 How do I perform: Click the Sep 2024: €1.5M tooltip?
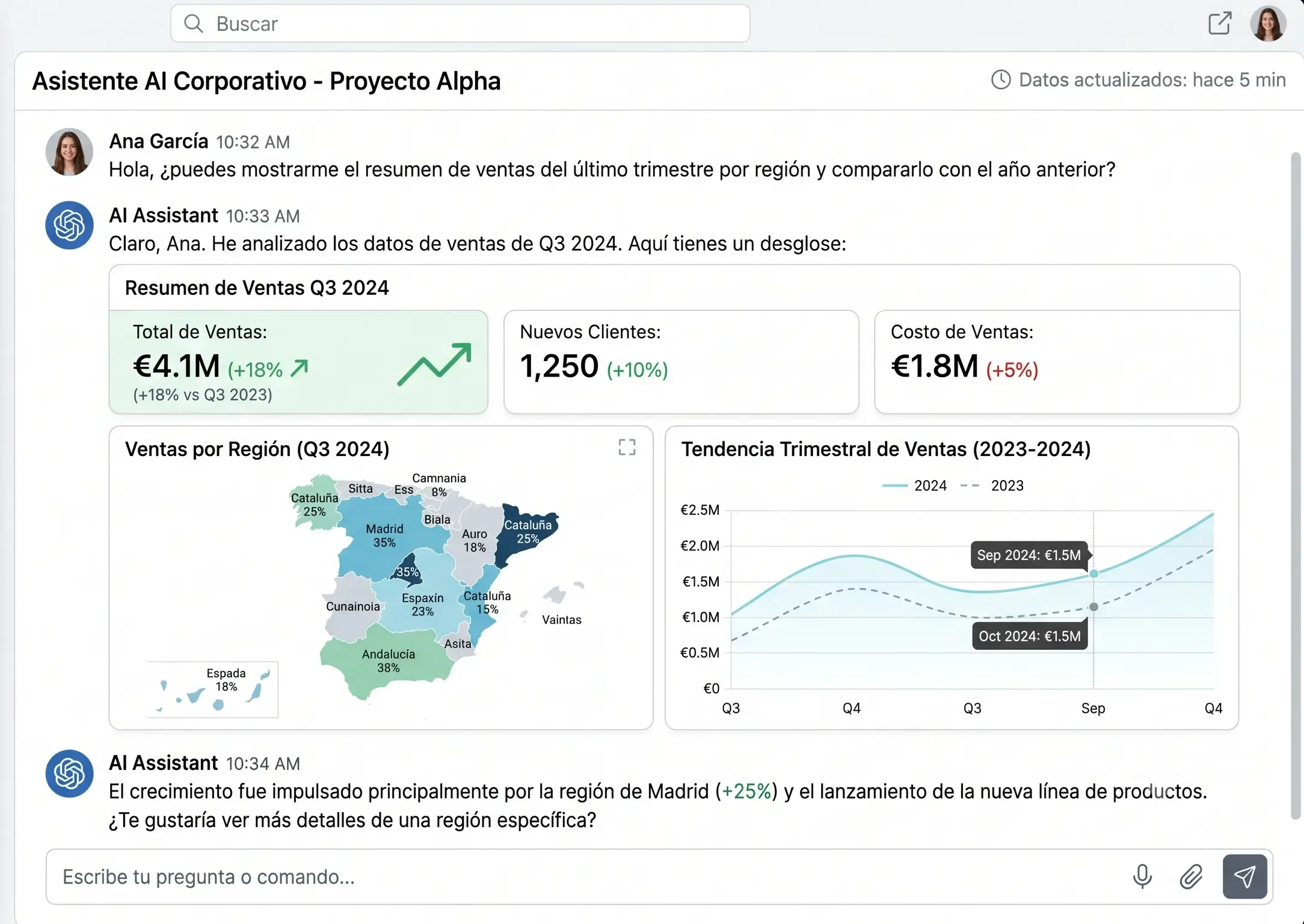point(1029,555)
